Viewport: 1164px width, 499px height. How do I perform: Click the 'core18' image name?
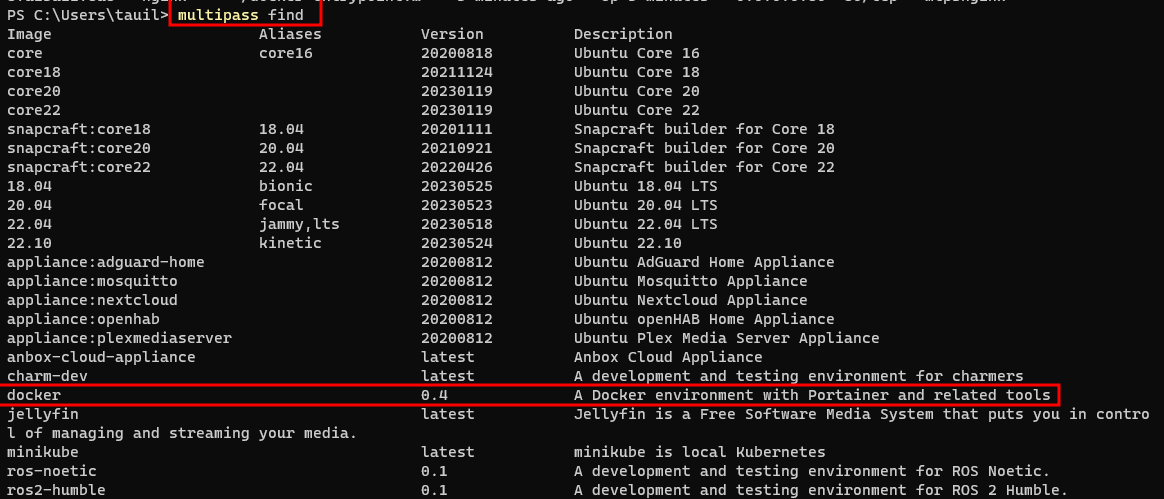click(x=33, y=72)
